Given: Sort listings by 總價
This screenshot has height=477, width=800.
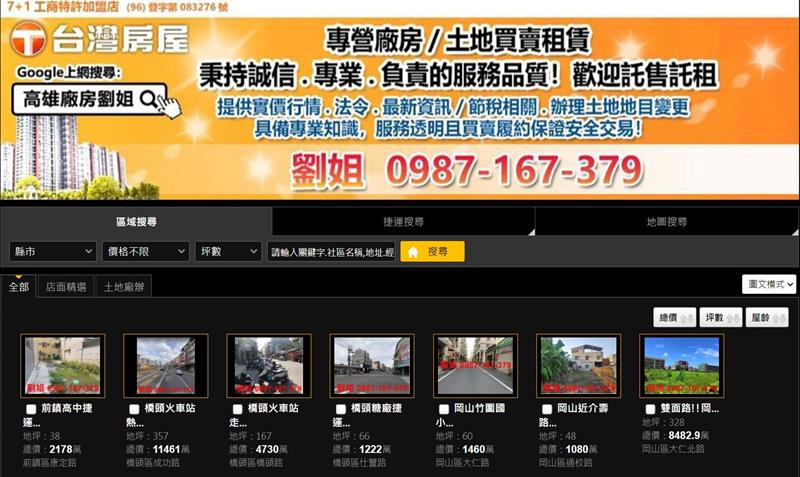Looking at the screenshot, I should pos(675,318).
